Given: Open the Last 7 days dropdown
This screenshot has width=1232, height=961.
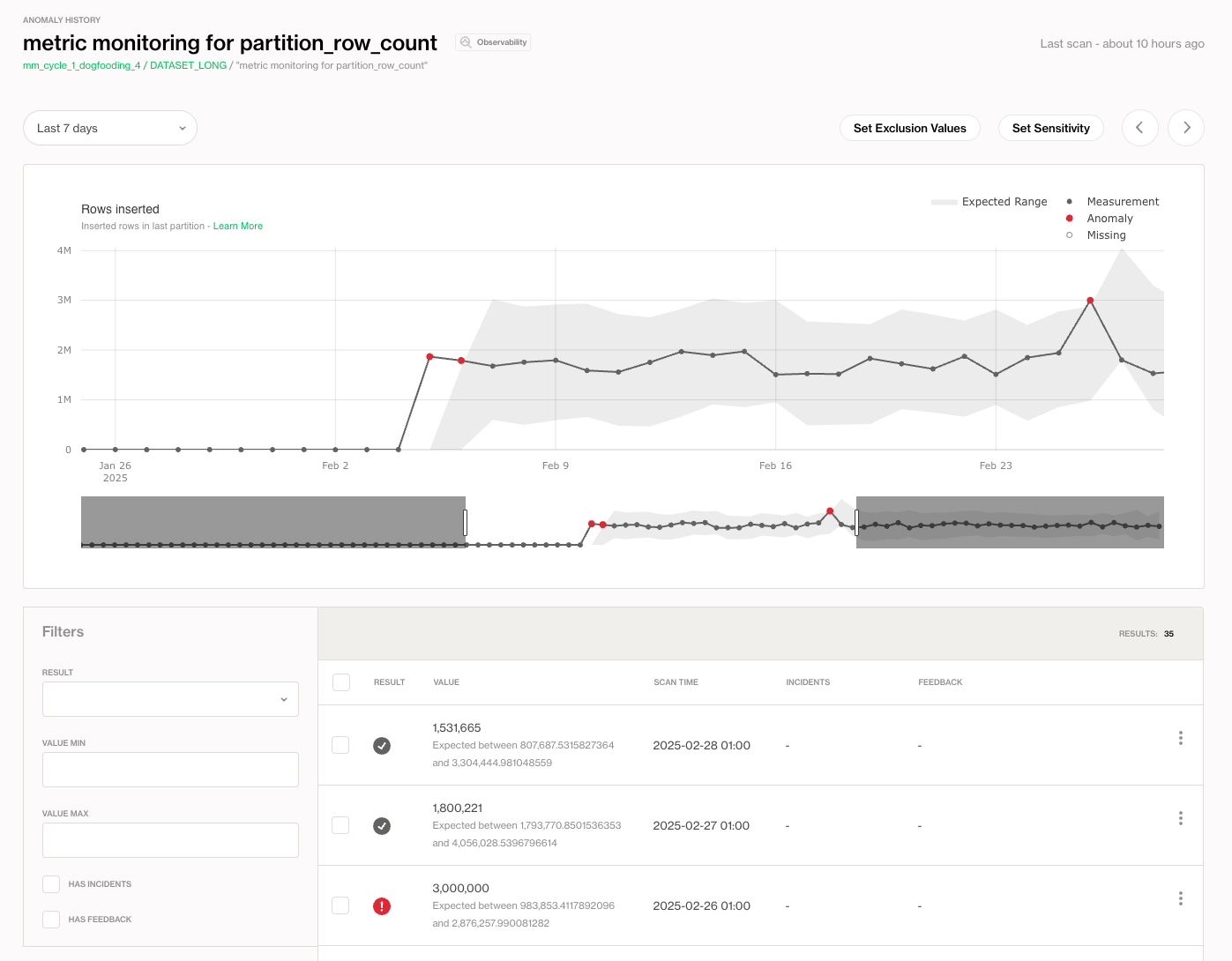Looking at the screenshot, I should [110, 128].
